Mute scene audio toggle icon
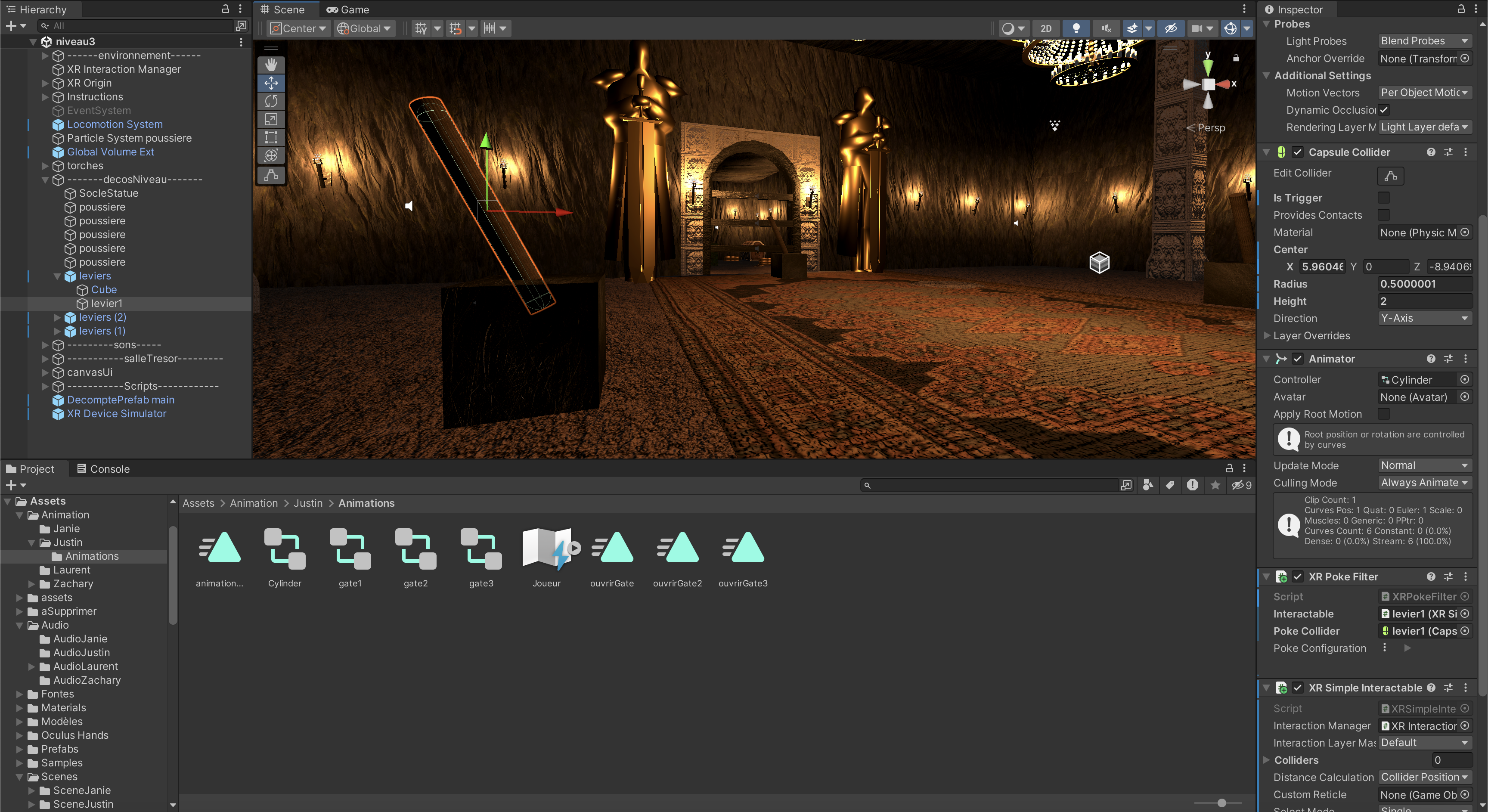The height and width of the screenshot is (812, 1488). 1106,28
